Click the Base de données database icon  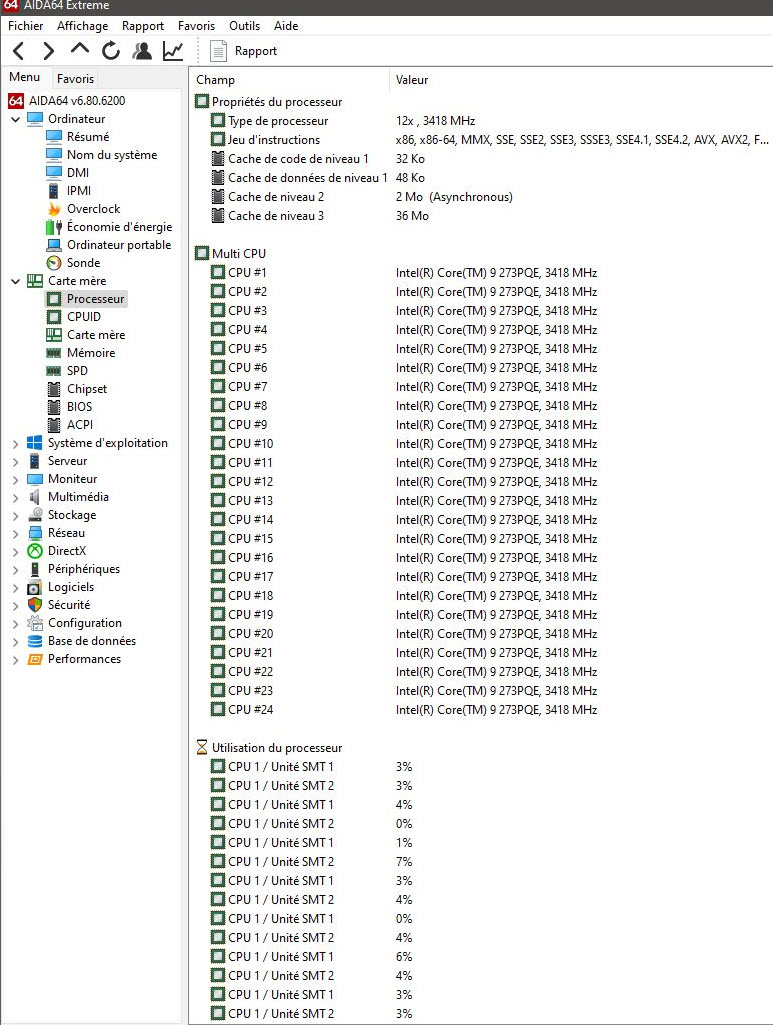pos(35,641)
